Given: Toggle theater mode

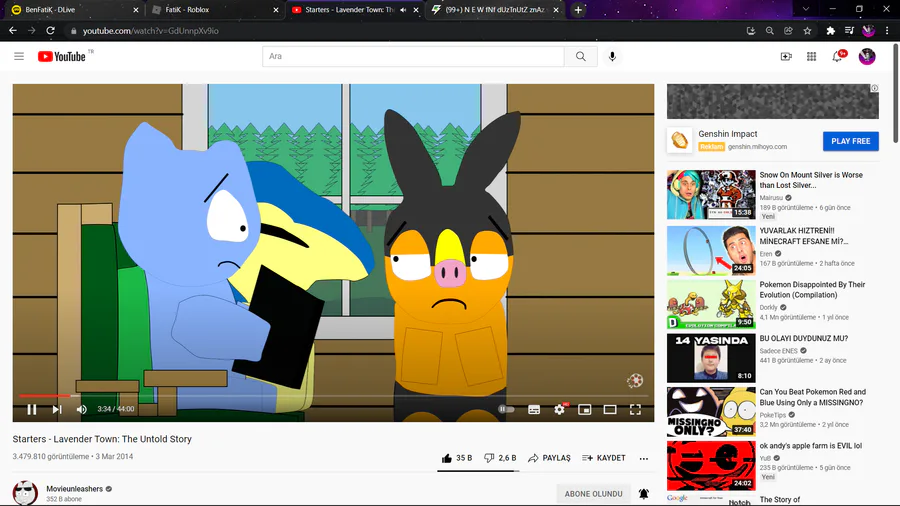Looking at the screenshot, I should (x=610, y=410).
